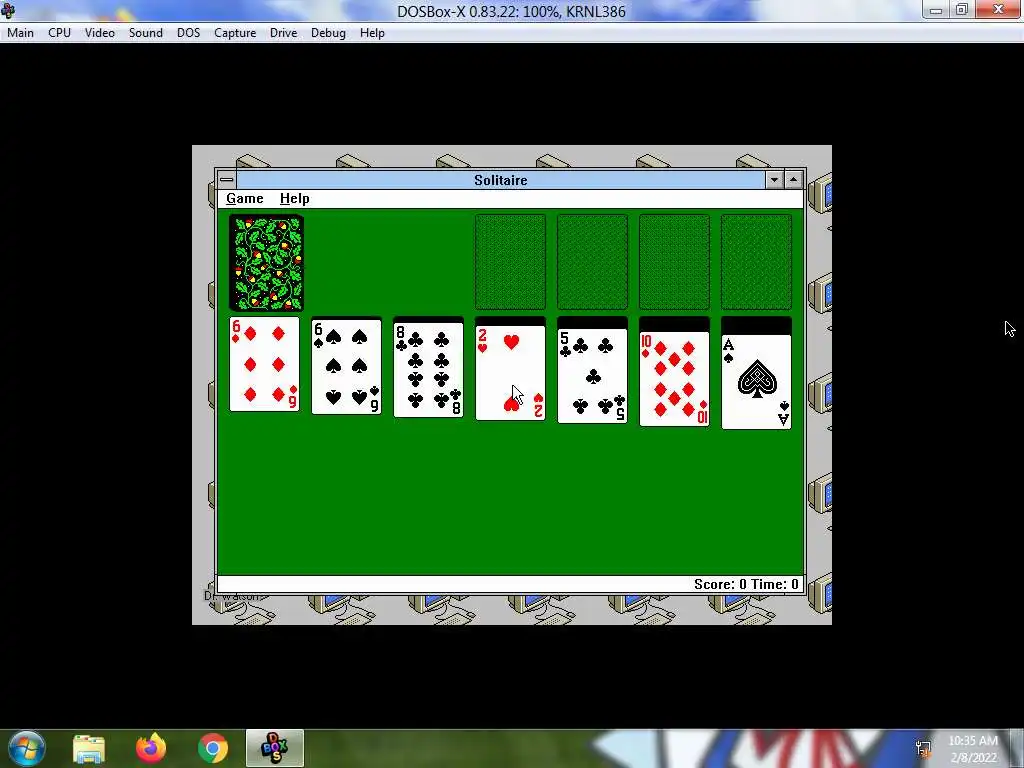Image resolution: width=1024 pixels, height=768 pixels.
Task: Select the five of clubs card
Action: tap(592, 376)
